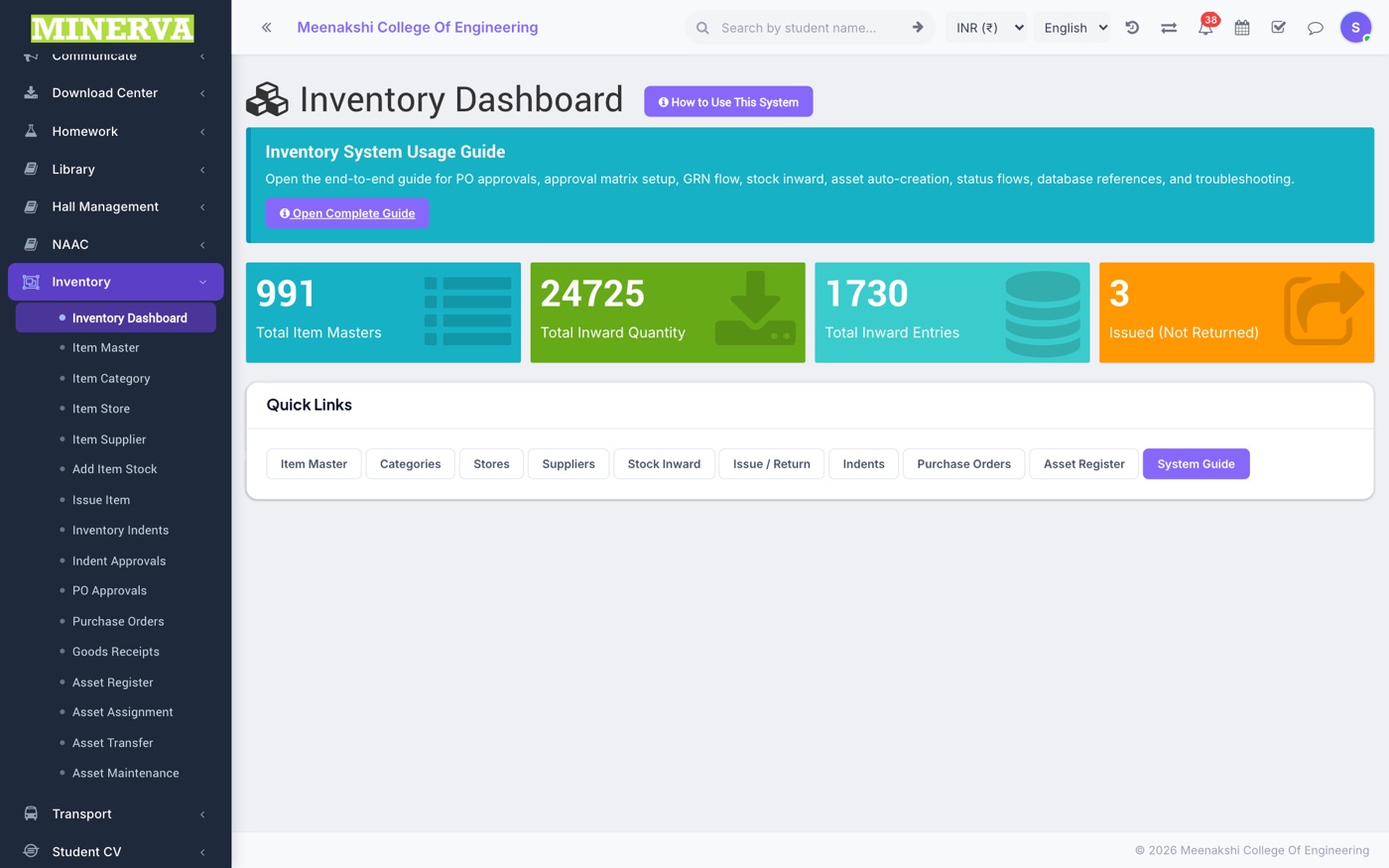The width and height of the screenshot is (1389, 868).
Task: Click Open Complete Guide button
Action: pos(347,213)
